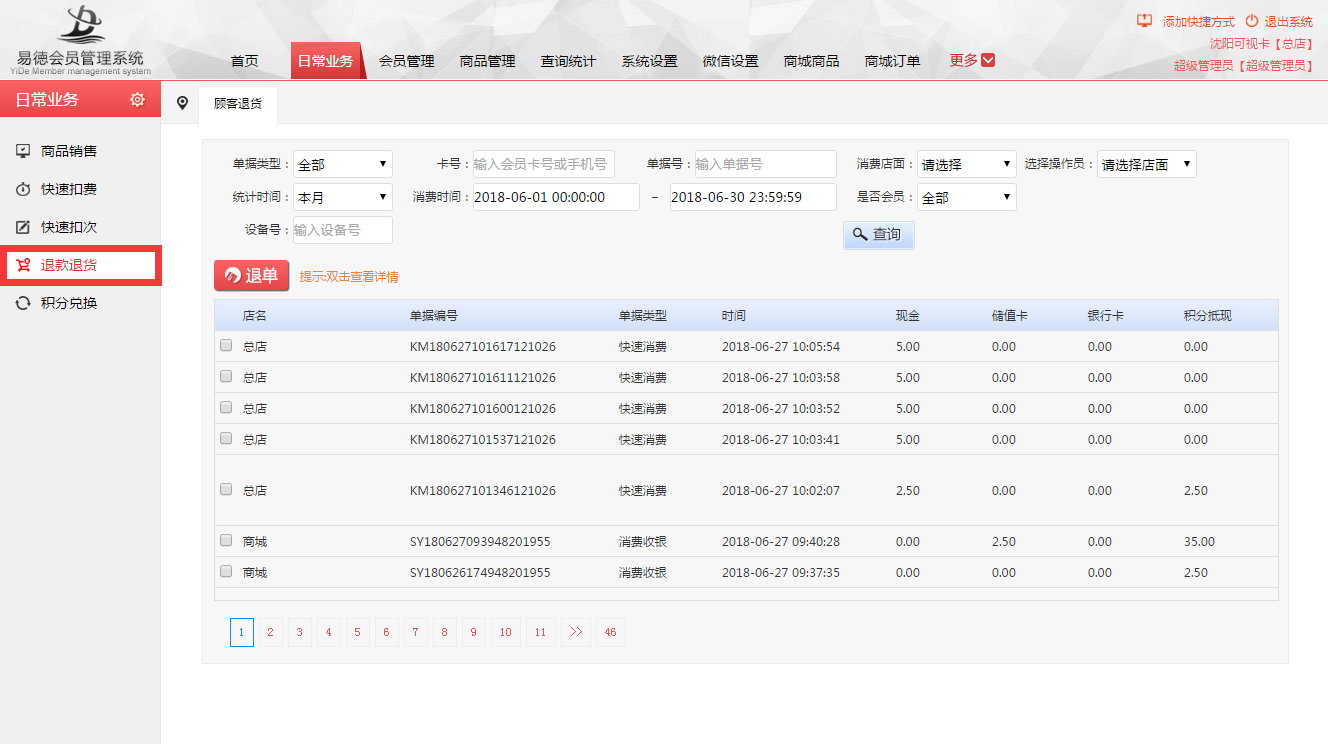Select the 顾客退货 tab
1328x744 pixels.
[238, 103]
